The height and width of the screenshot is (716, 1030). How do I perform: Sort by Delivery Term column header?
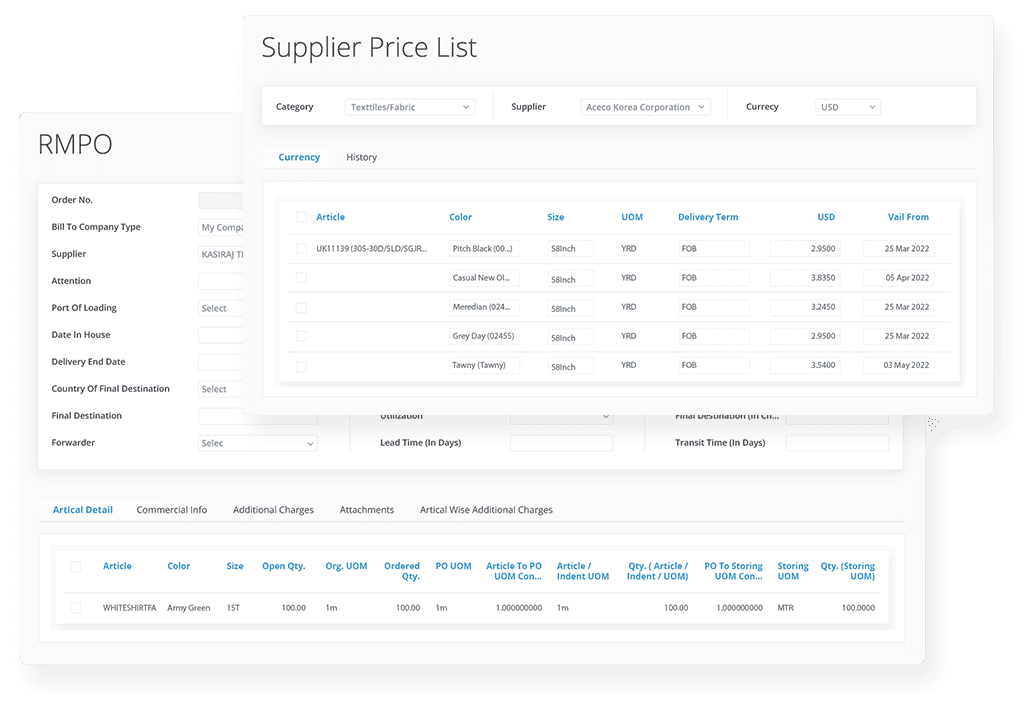pyautogui.click(x=708, y=217)
